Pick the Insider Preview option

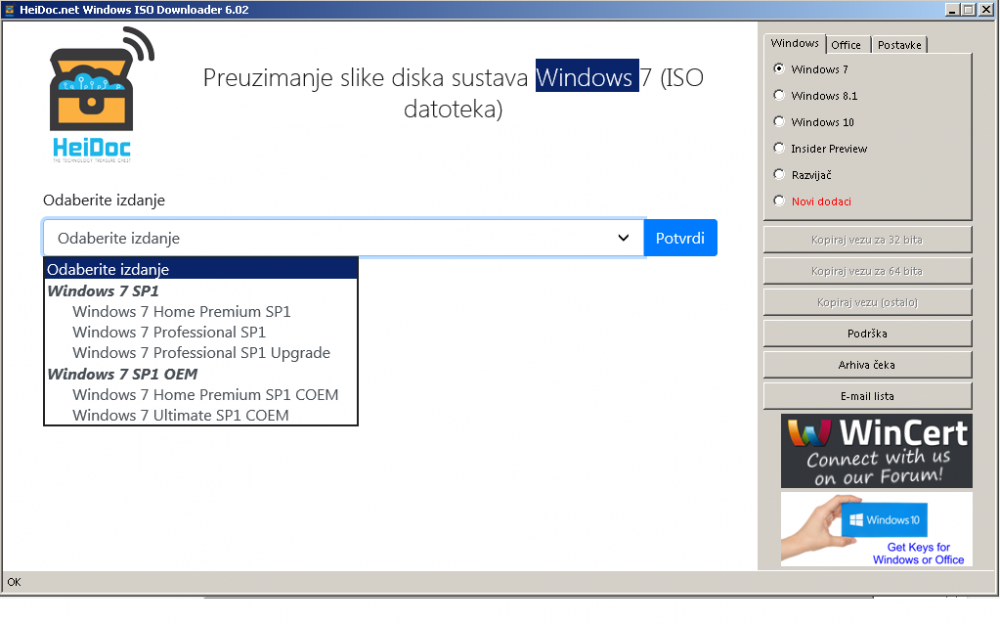click(780, 148)
